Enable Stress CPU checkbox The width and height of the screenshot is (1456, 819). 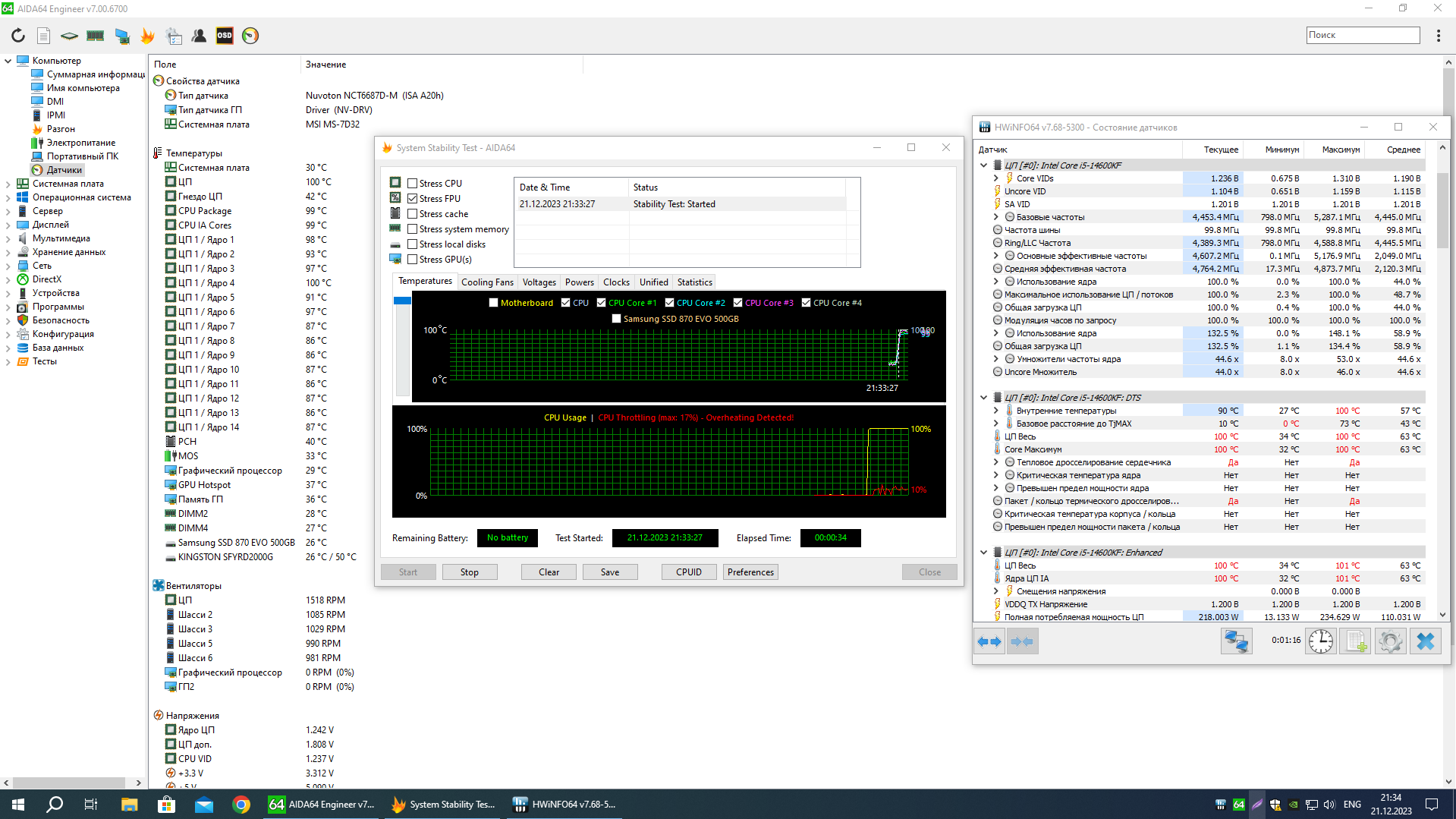coord(413,184)
